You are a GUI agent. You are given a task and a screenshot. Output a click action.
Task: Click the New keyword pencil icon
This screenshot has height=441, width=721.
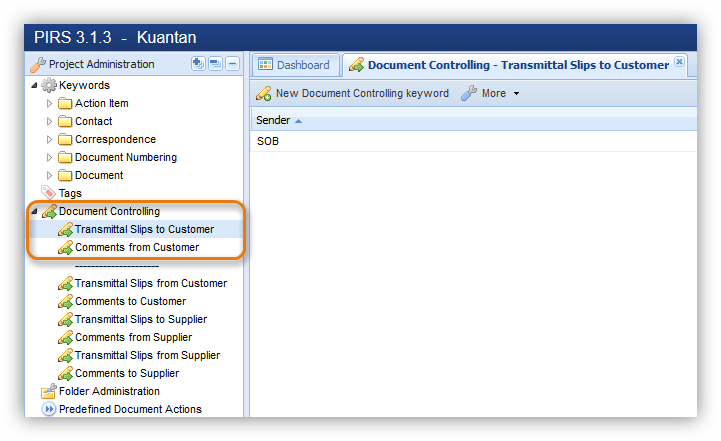[x=263, y=93]
